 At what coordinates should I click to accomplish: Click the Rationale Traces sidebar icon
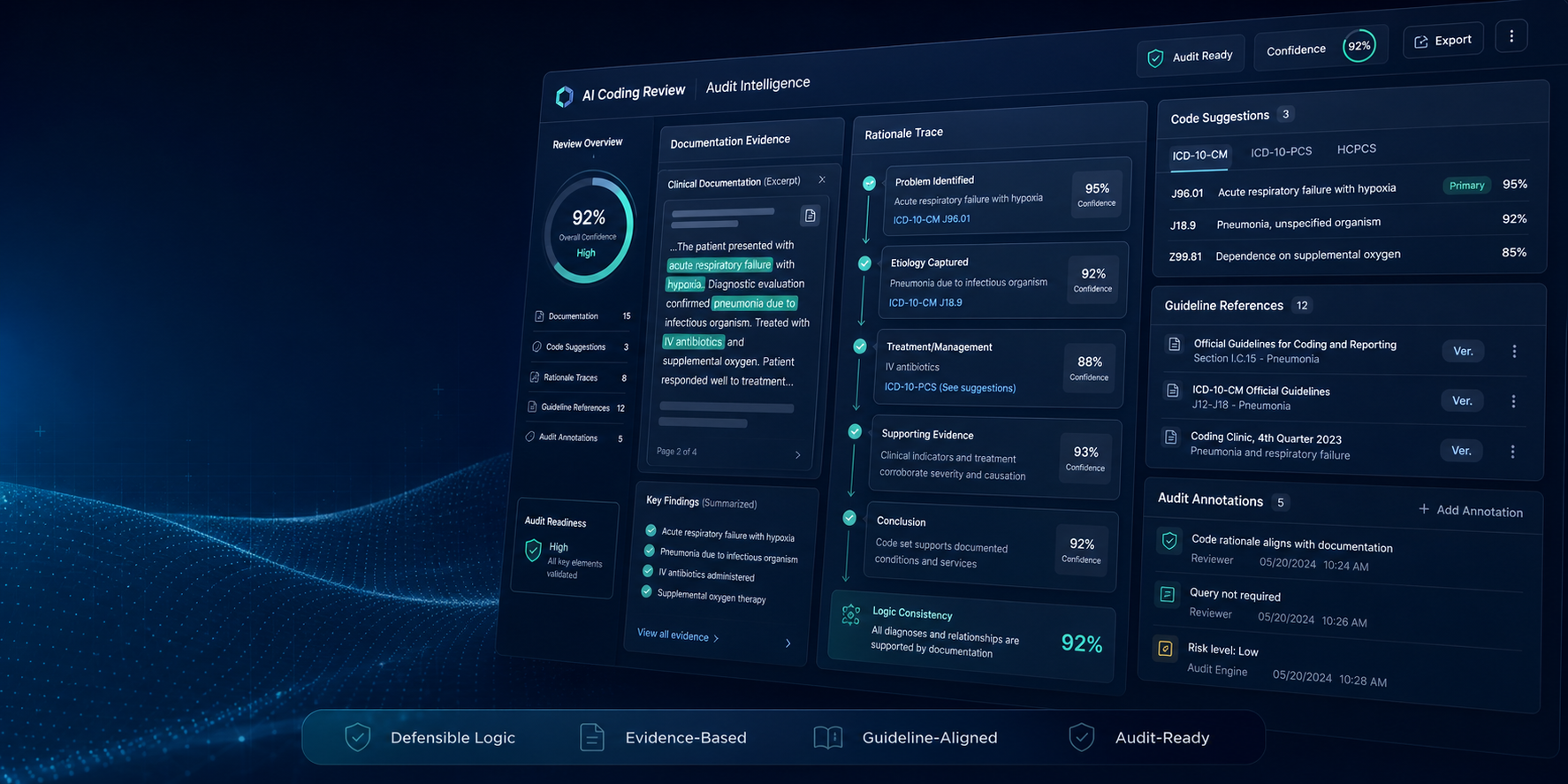[x=534, y=377]
